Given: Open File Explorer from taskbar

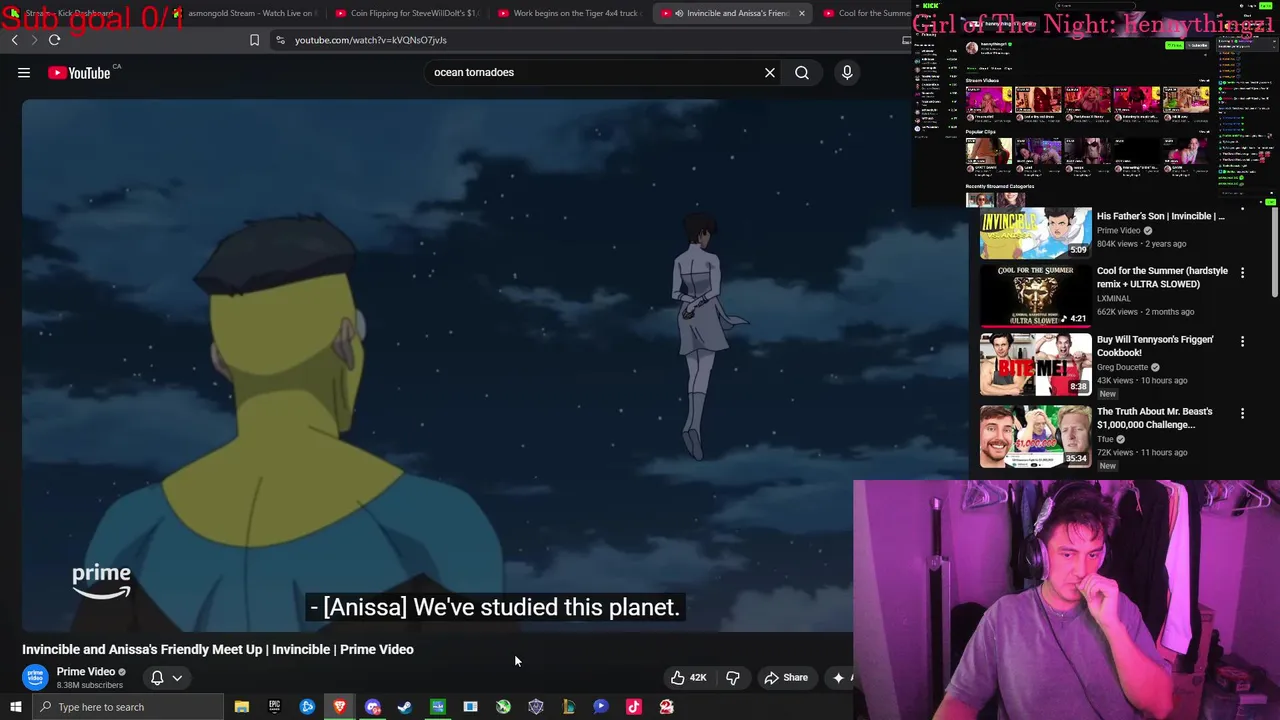Looking at the screenshot, I should pos(241,707).
